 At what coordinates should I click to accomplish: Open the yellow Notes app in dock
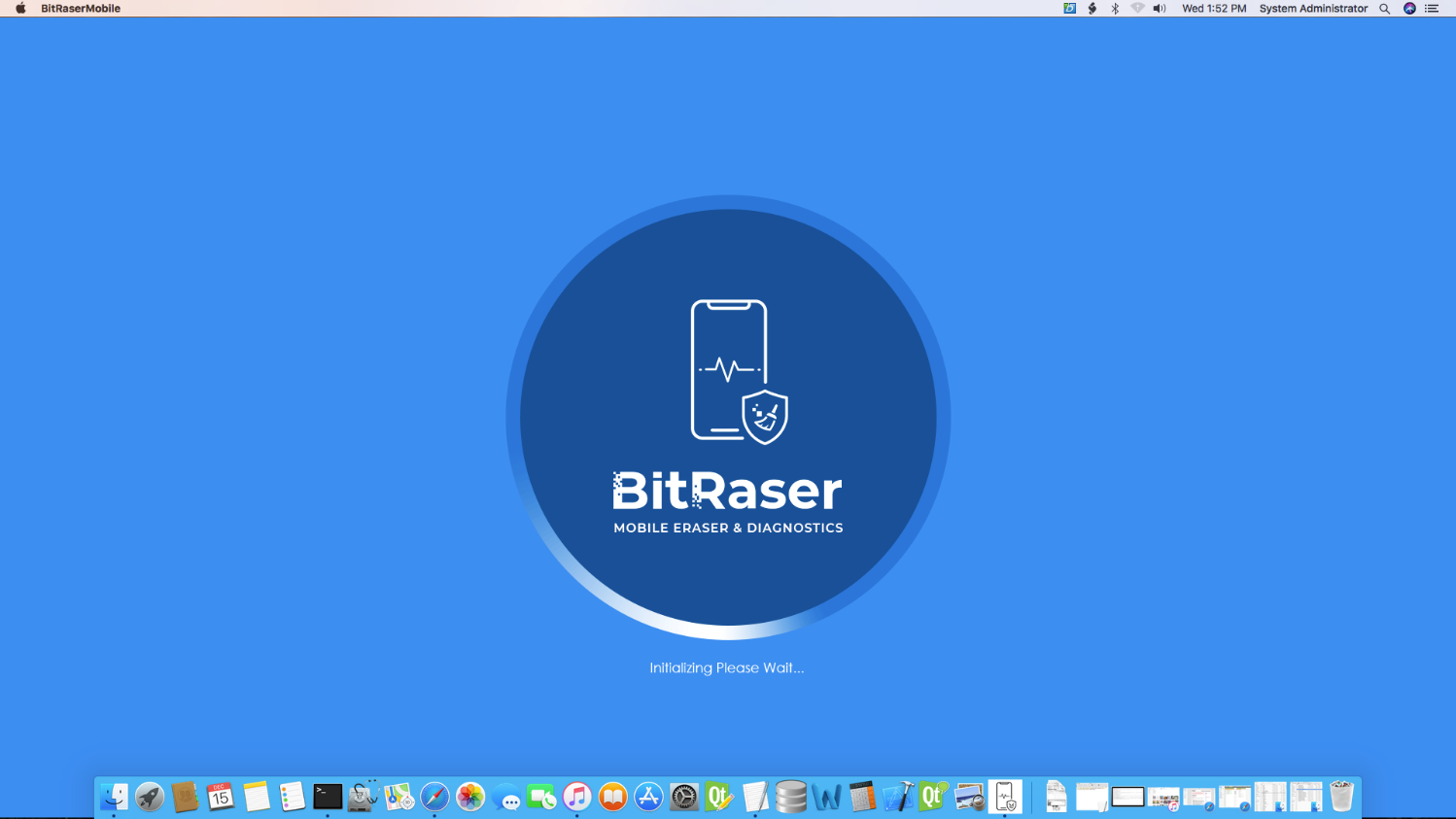click(x=257, y=797)
